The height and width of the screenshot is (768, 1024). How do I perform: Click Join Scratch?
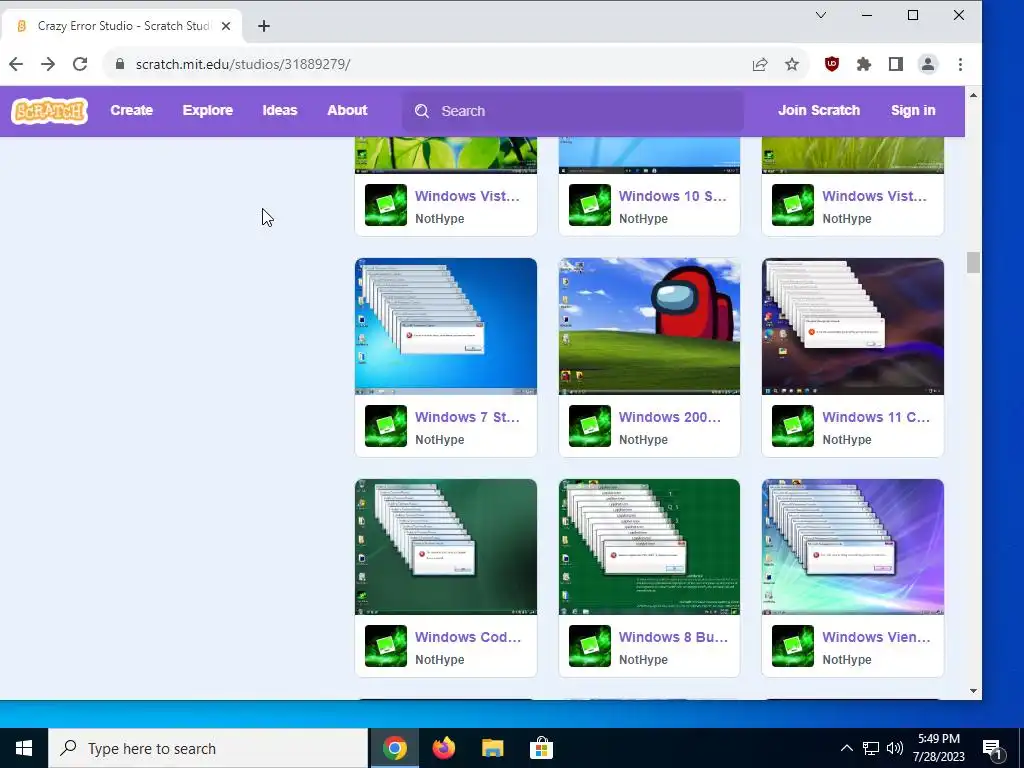[819, 110]
